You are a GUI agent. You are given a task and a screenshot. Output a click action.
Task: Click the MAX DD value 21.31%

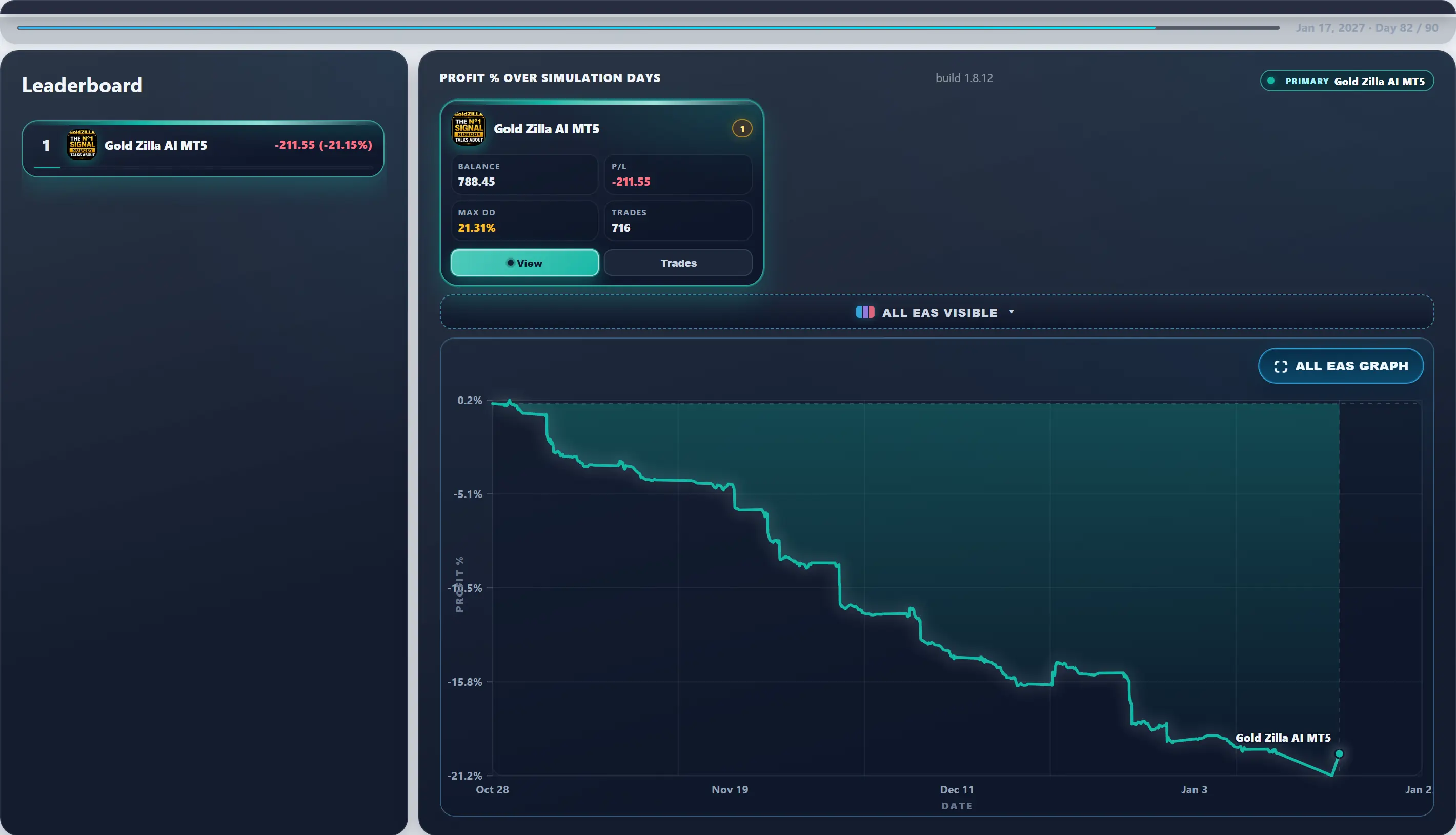pos(476,228)
